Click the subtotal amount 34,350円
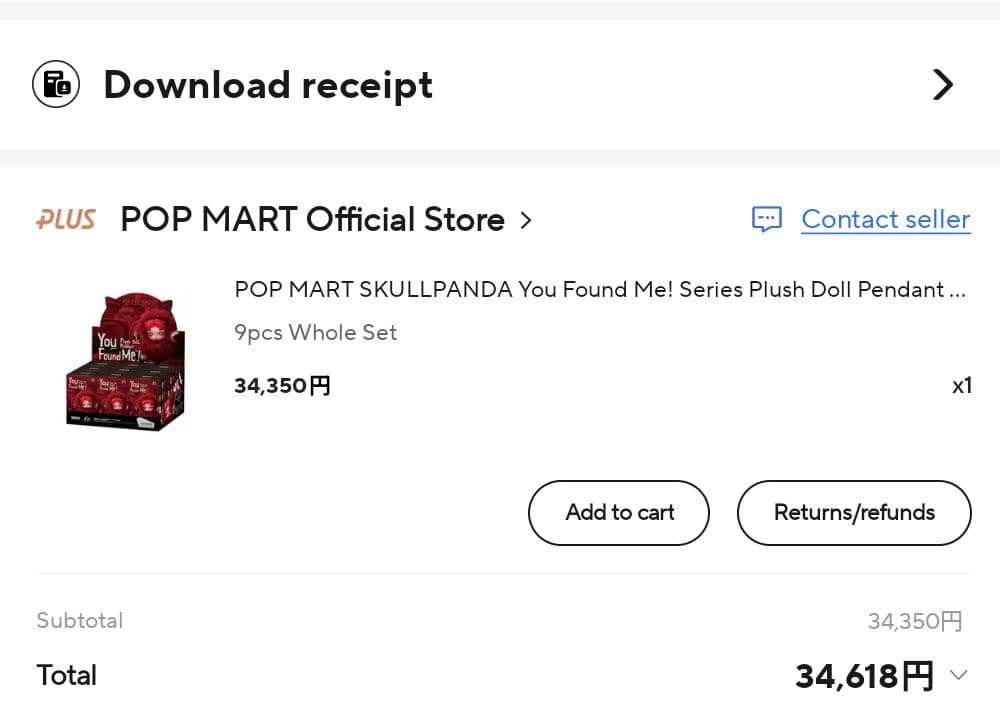The image size is (1000, 722). point(914,622)
